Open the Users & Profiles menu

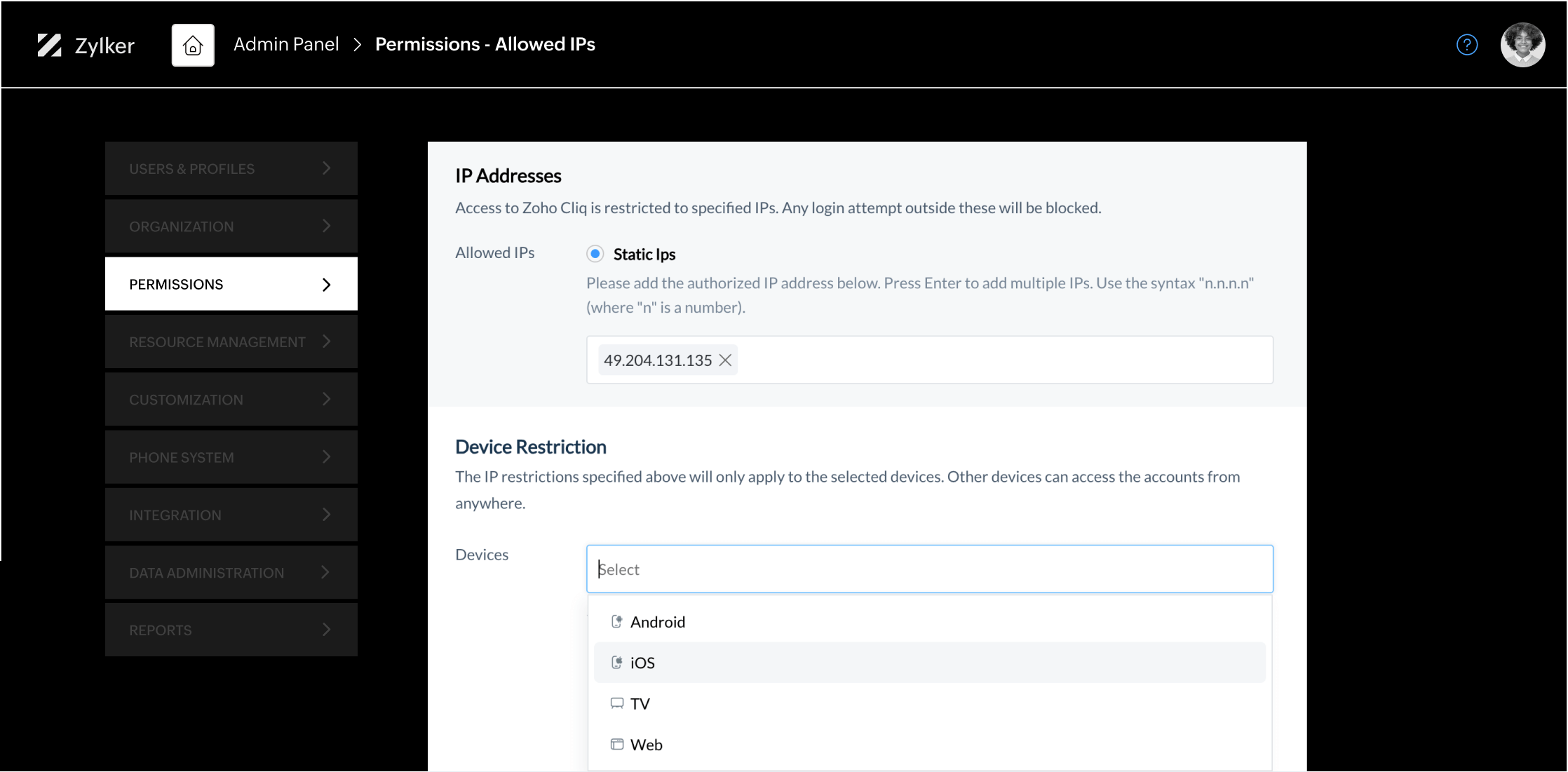point(191,168)
